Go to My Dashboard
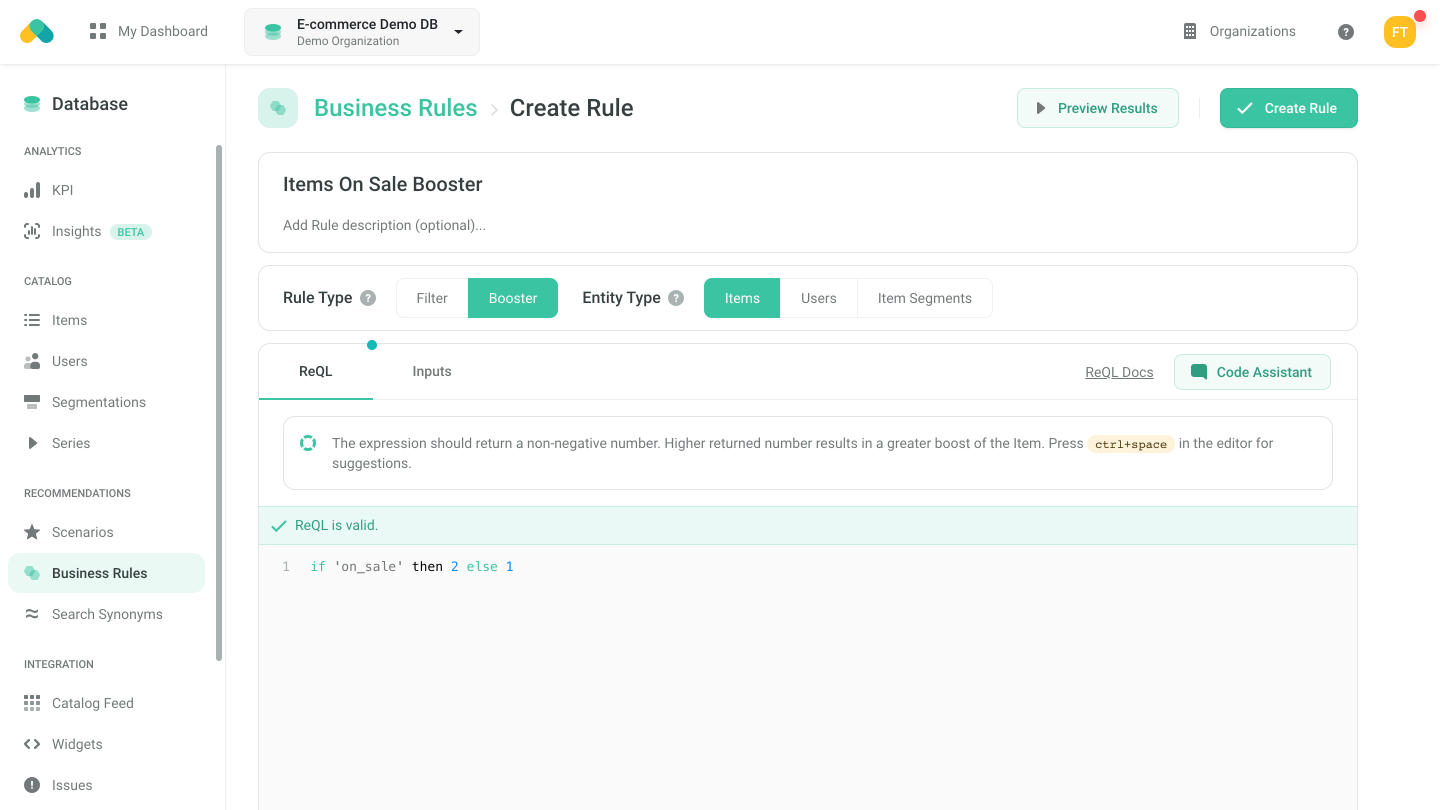1440x810 pixels. [x=149, y=32]
